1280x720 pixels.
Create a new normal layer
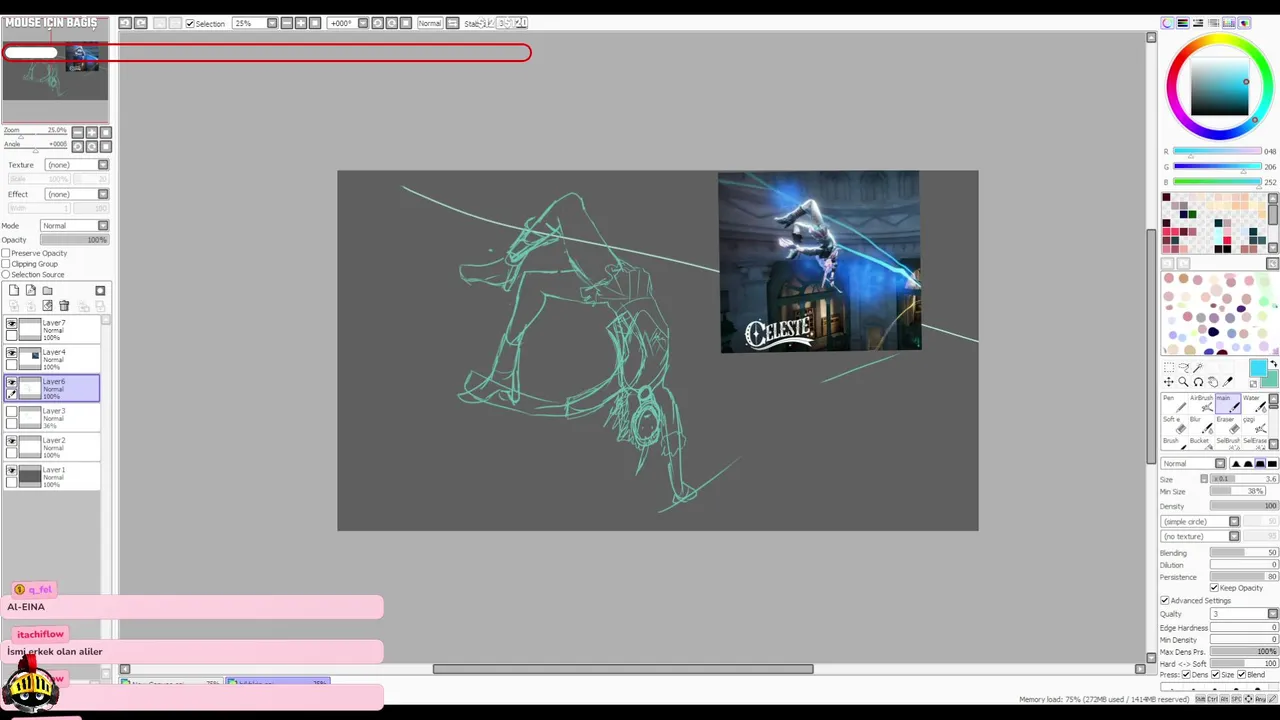click(x=14, y=291)
